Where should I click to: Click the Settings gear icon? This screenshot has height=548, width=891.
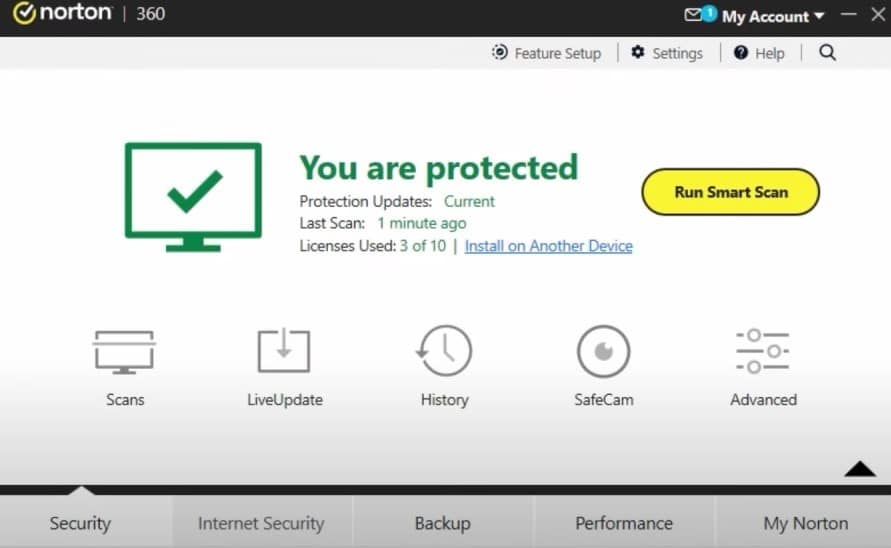pos(638,52)
